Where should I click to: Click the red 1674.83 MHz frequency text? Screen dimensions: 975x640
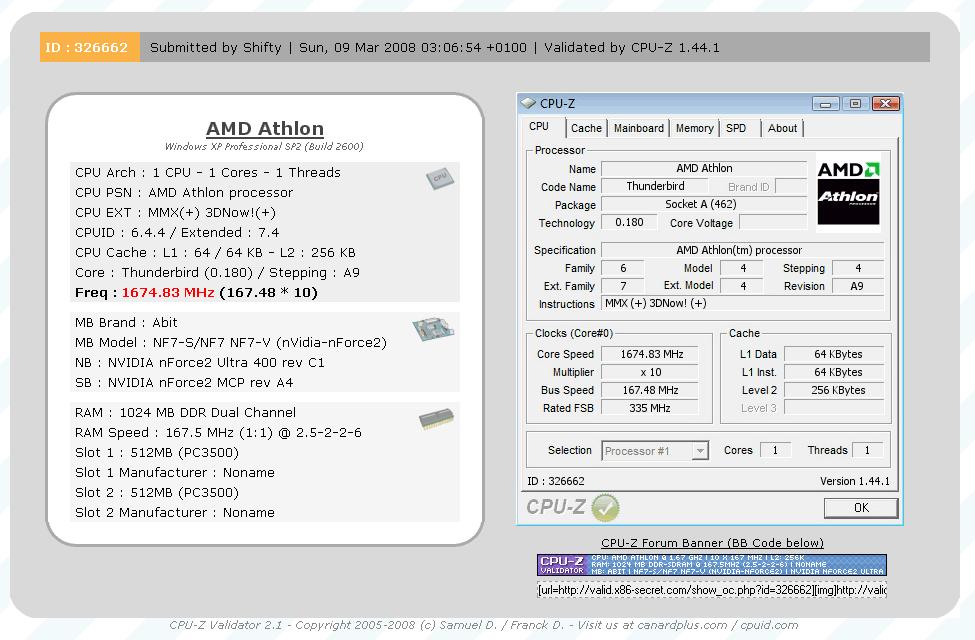[x=168, y=292]
